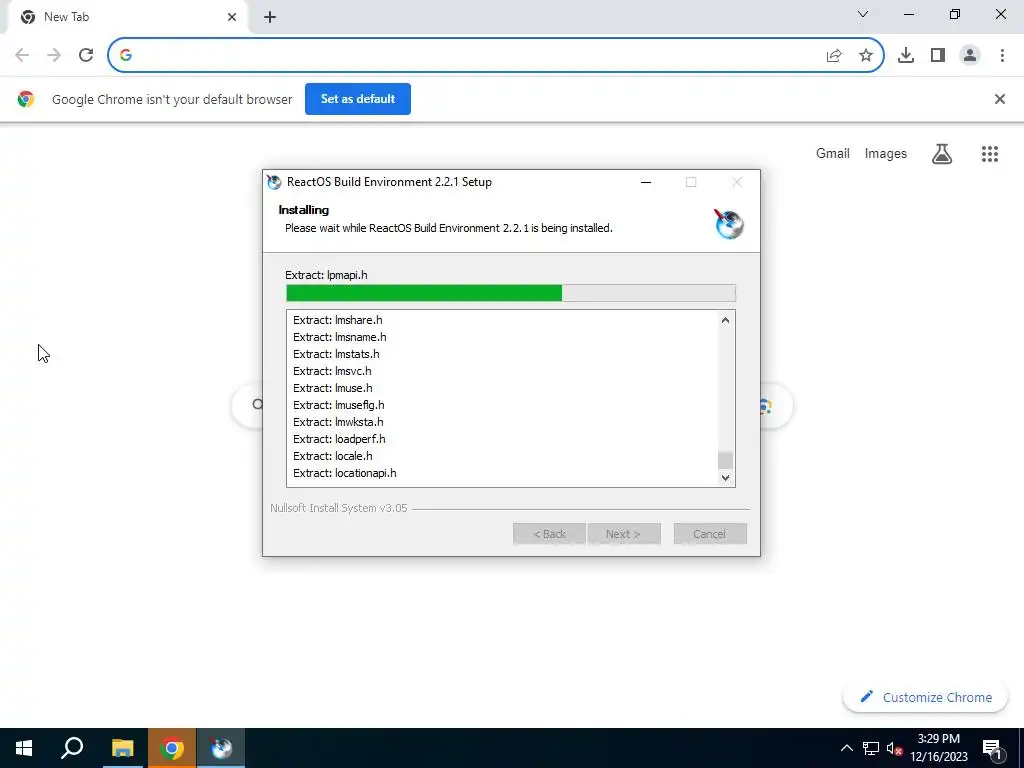Reload the page in Chrome

pos(86,55)
